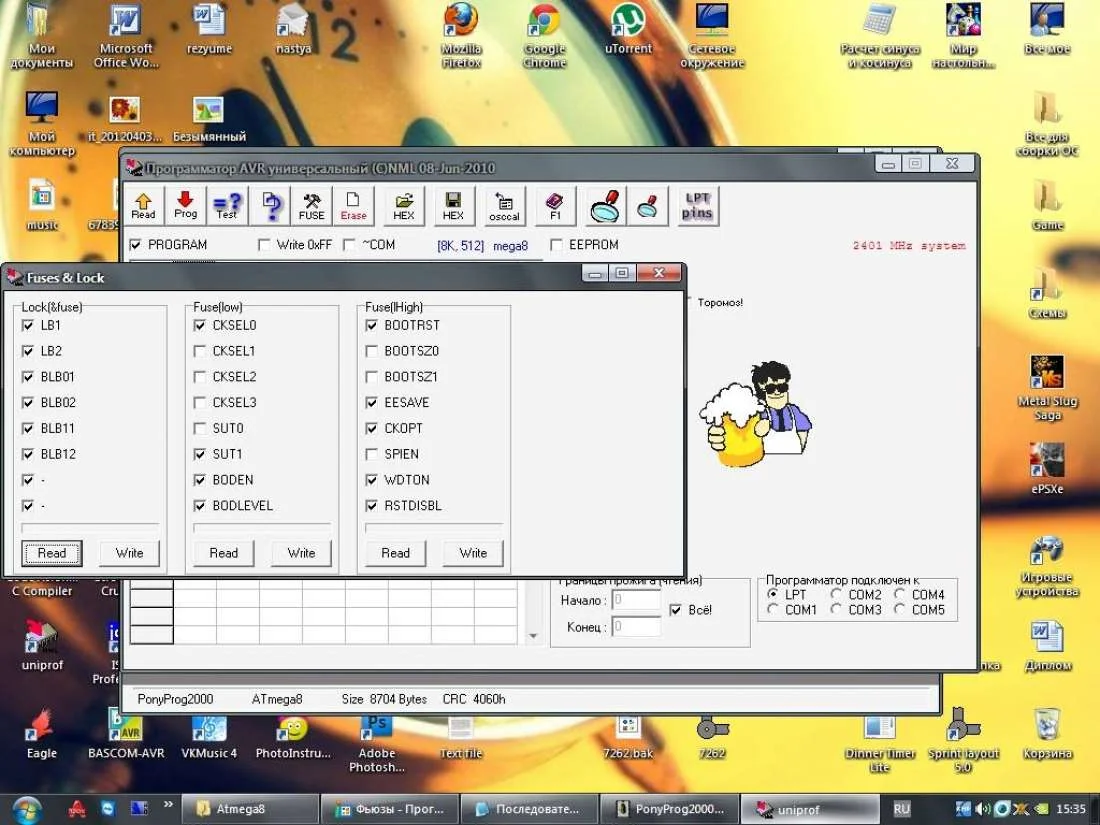Enable the Write 0xFF checkbox
Screen dimensions: 1100x825
pyautogui.click(x=264, y=245)
